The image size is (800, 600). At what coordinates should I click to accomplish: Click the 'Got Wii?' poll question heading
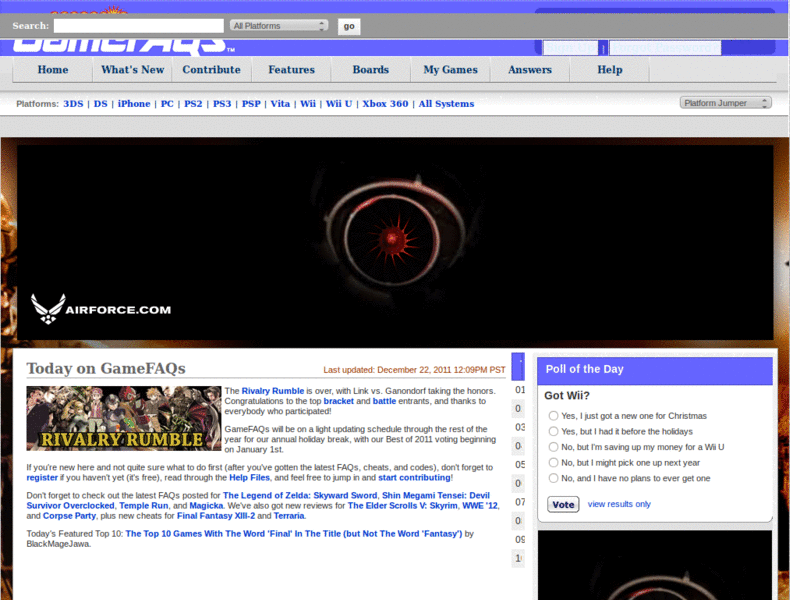tap(567, 395)
